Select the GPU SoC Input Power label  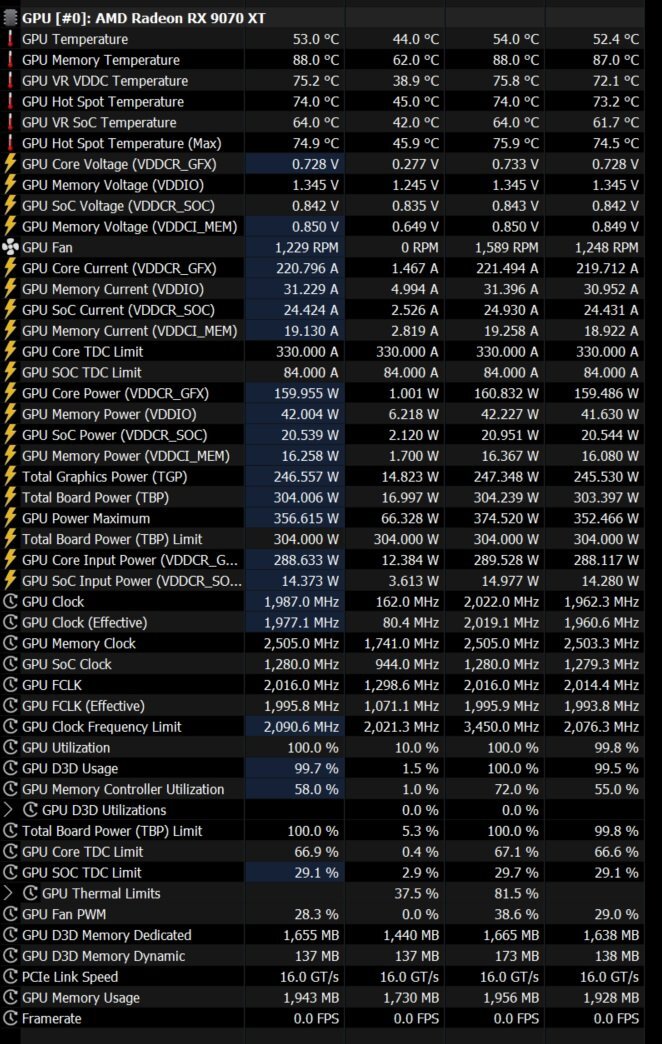click(132, 581)
